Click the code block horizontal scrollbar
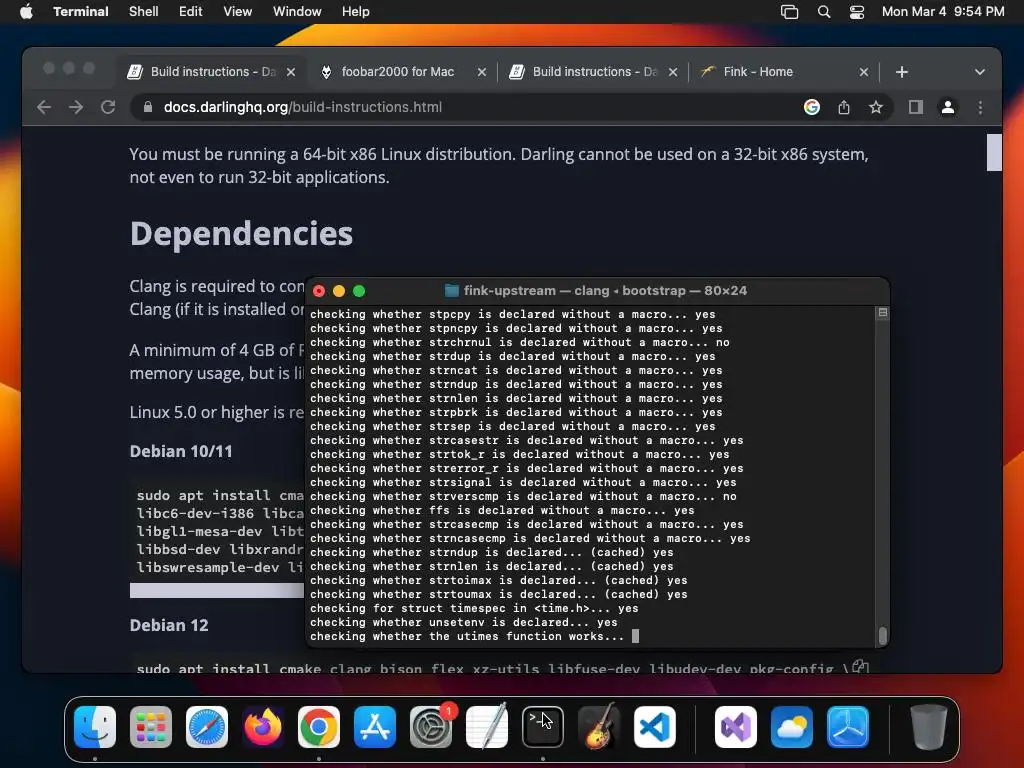Screen dimensions: 1024x768 [x=217, y=590]
